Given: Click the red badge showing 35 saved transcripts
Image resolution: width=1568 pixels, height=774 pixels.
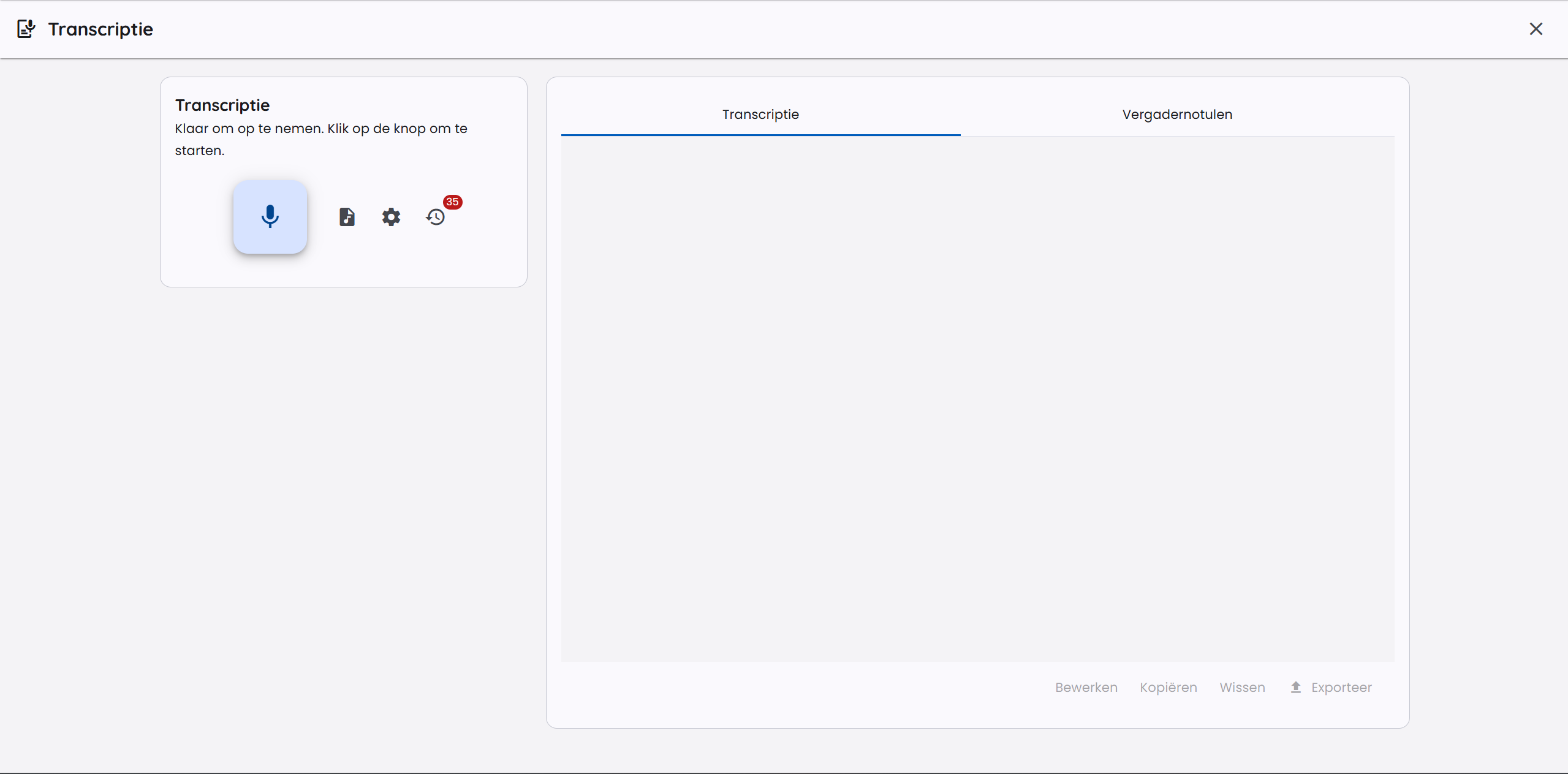Looking at the screenshot, I should 452,202.
